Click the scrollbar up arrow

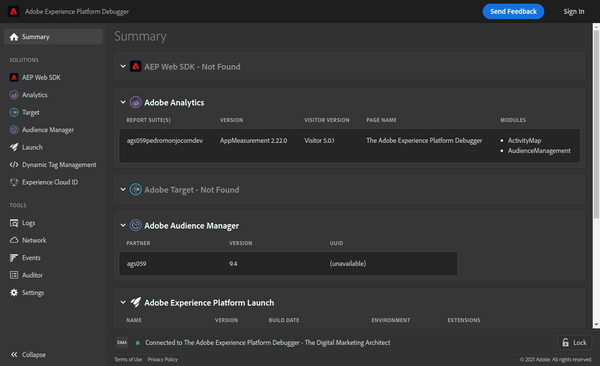pos(596,26)
